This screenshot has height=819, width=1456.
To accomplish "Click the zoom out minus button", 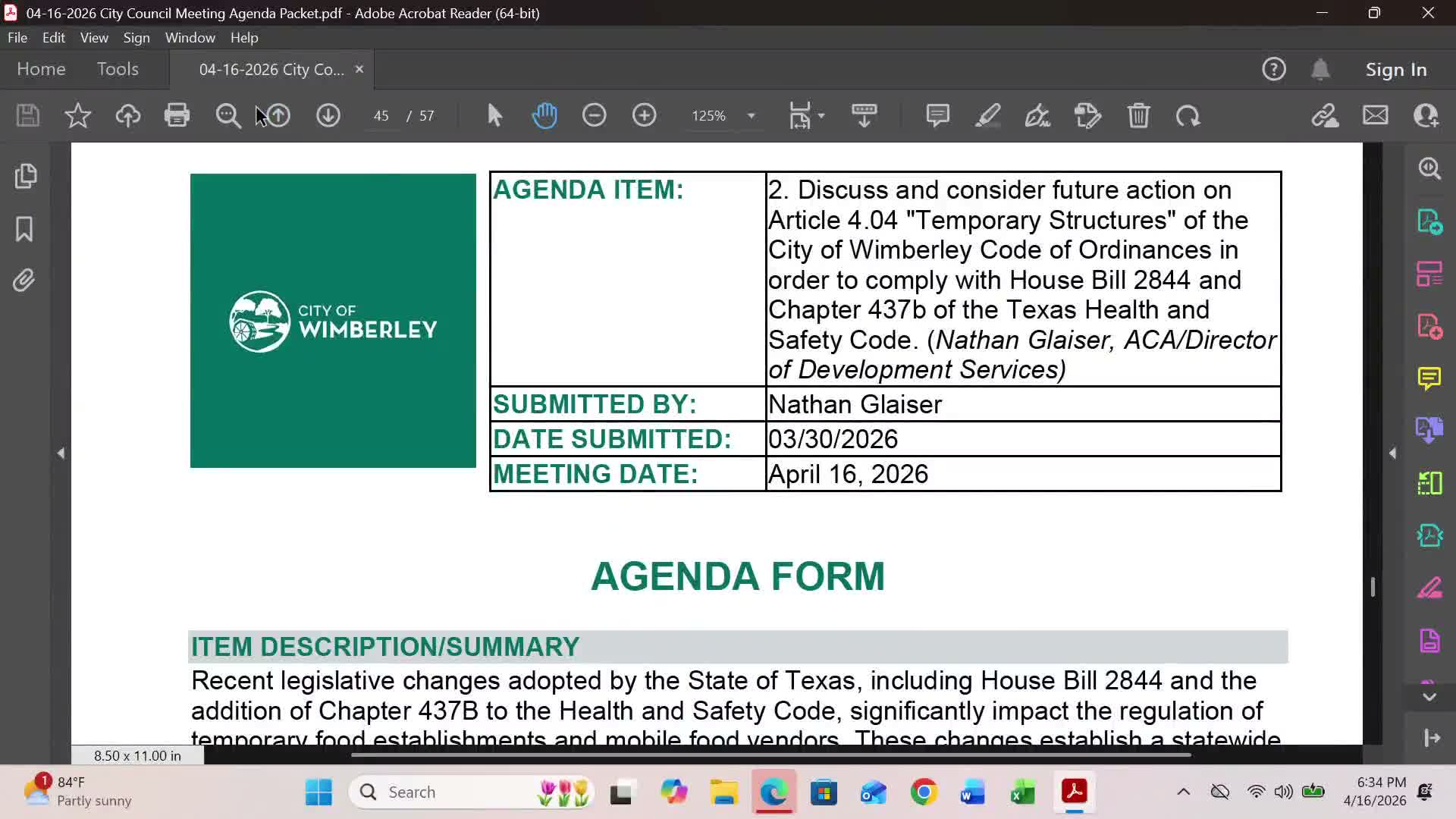I will pos(594,115).
